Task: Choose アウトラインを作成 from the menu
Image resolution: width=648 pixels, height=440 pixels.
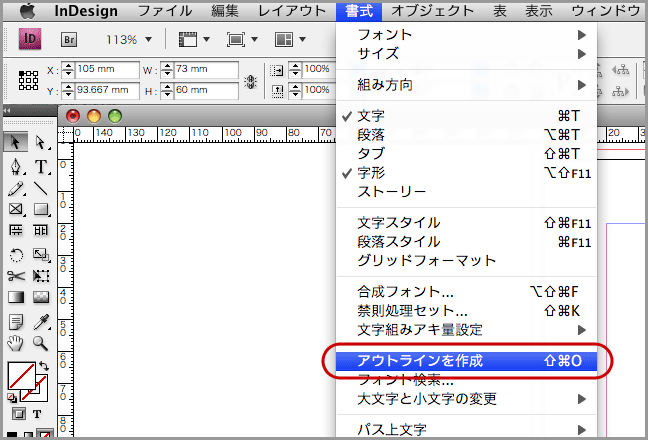Action: coord(466,361)
